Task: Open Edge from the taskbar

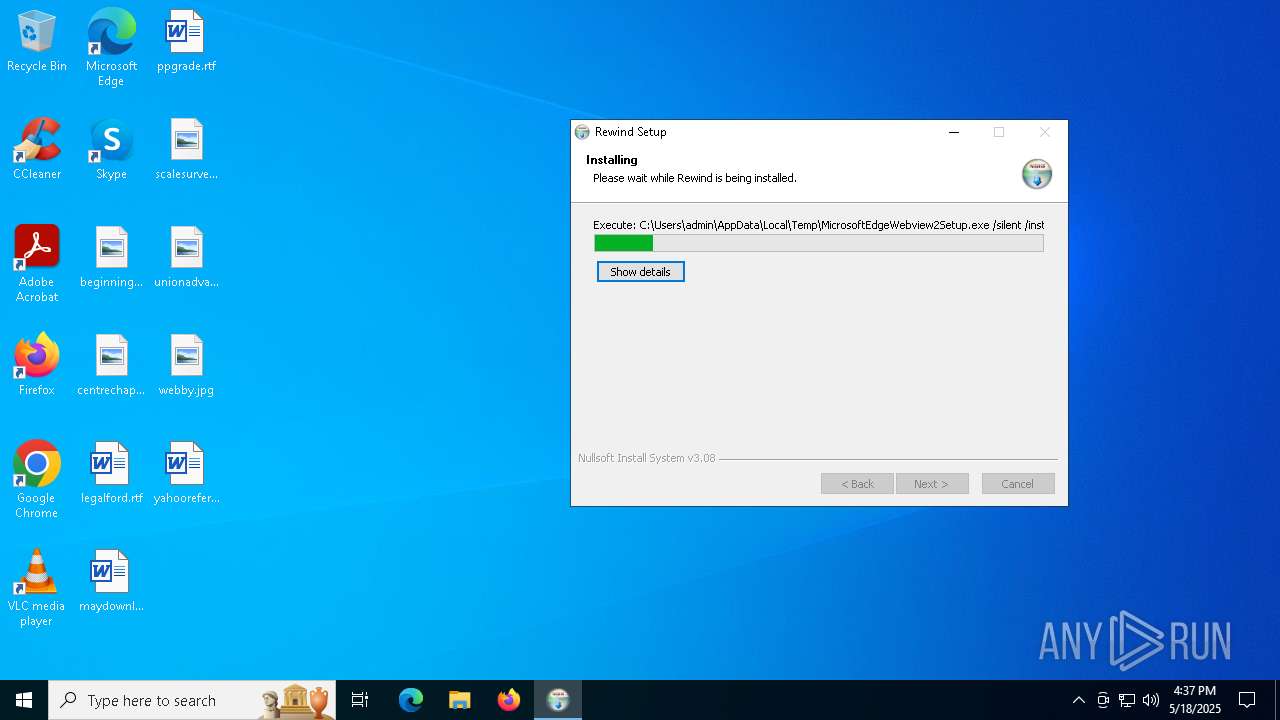Action: [411, 700]
